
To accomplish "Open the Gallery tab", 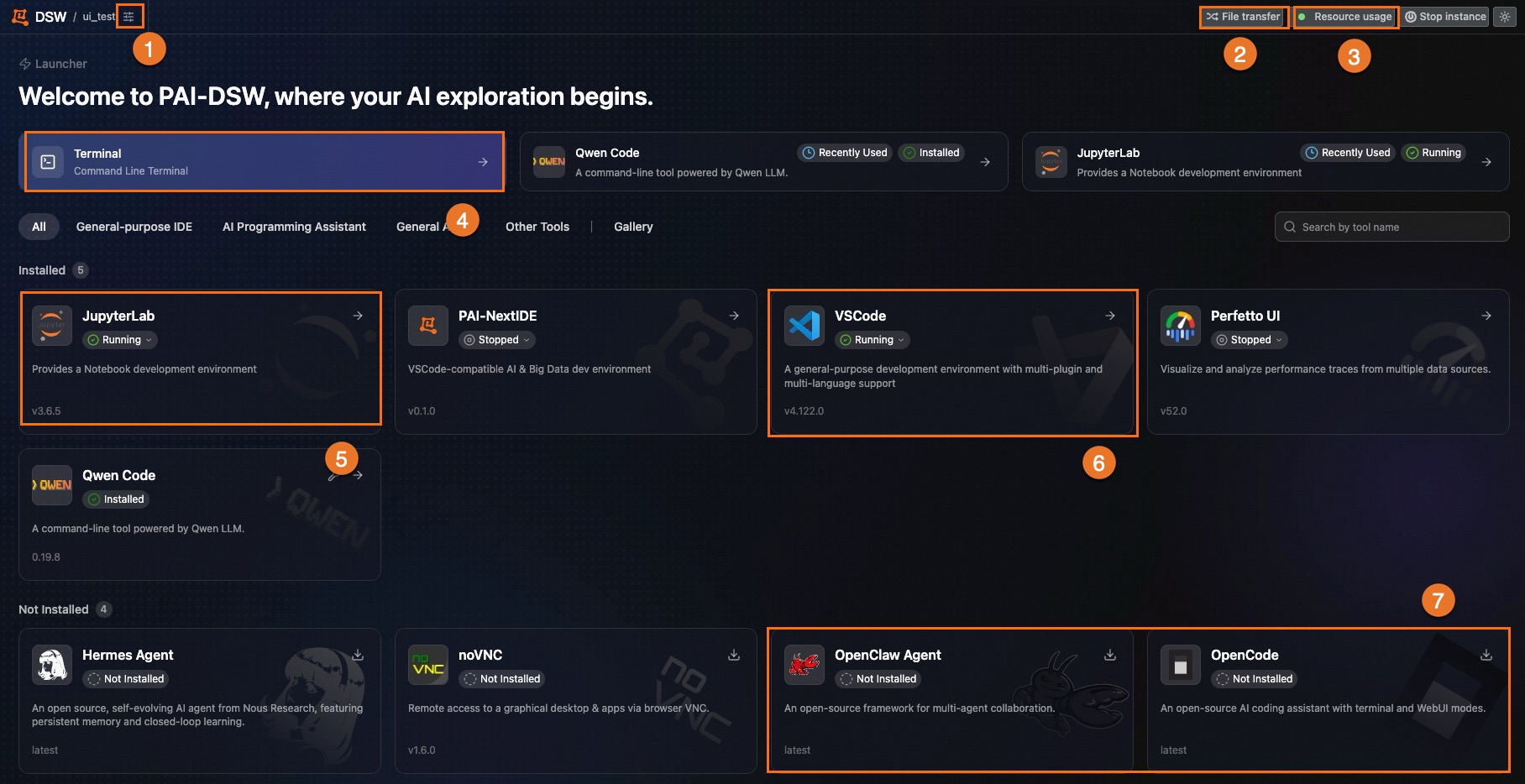I will click(x=633, y=227).
